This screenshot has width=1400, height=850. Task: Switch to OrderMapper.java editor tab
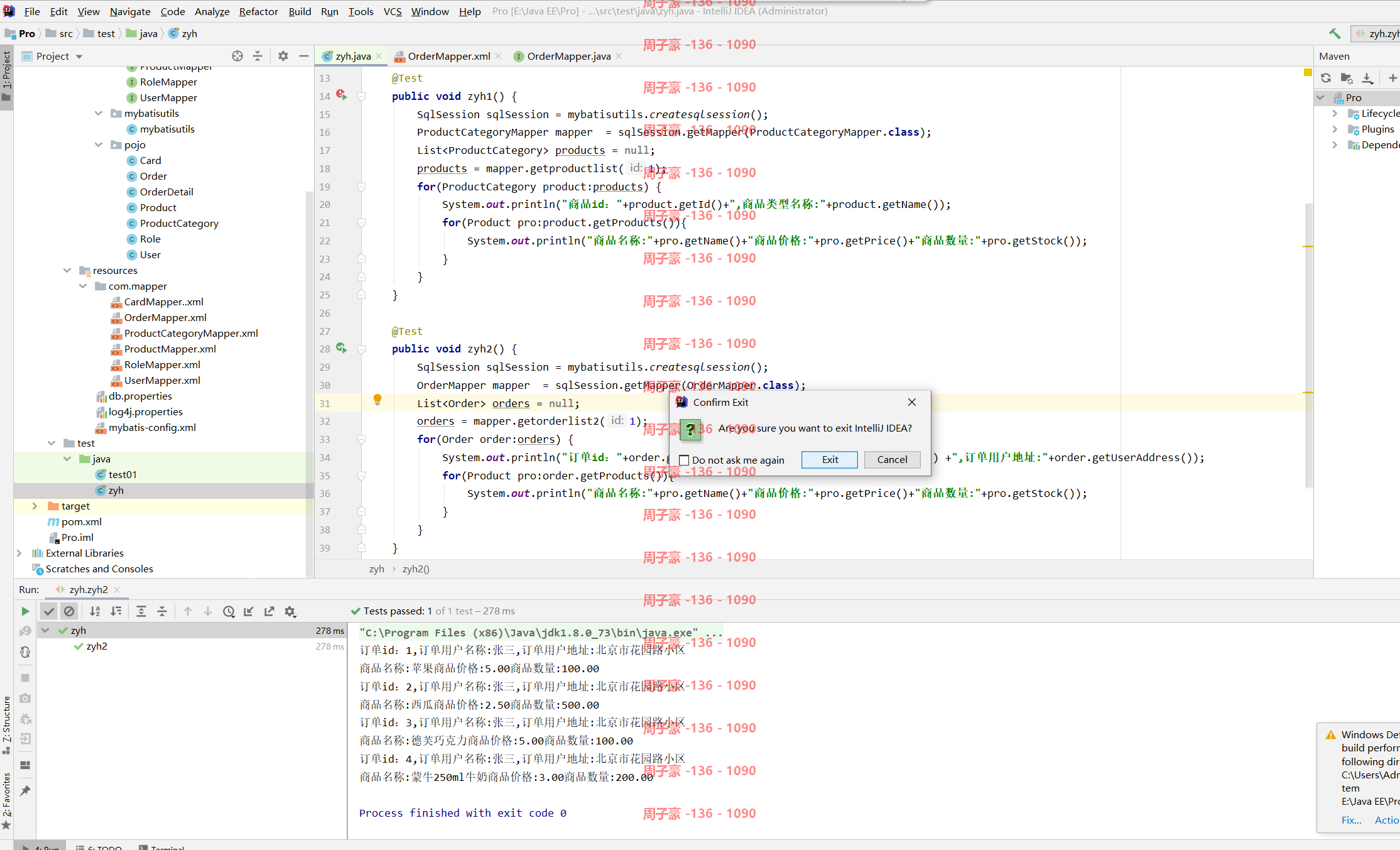point(568,56)
